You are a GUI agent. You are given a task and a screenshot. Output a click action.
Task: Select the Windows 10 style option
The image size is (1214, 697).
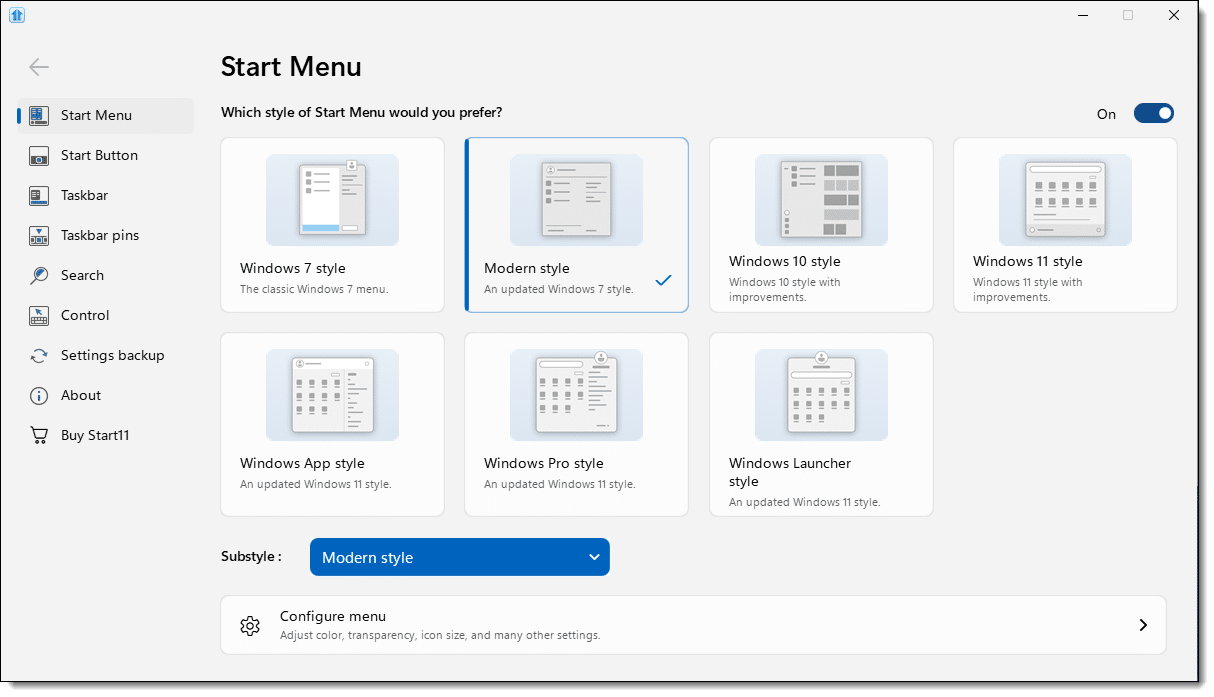(x=821, y=225)
